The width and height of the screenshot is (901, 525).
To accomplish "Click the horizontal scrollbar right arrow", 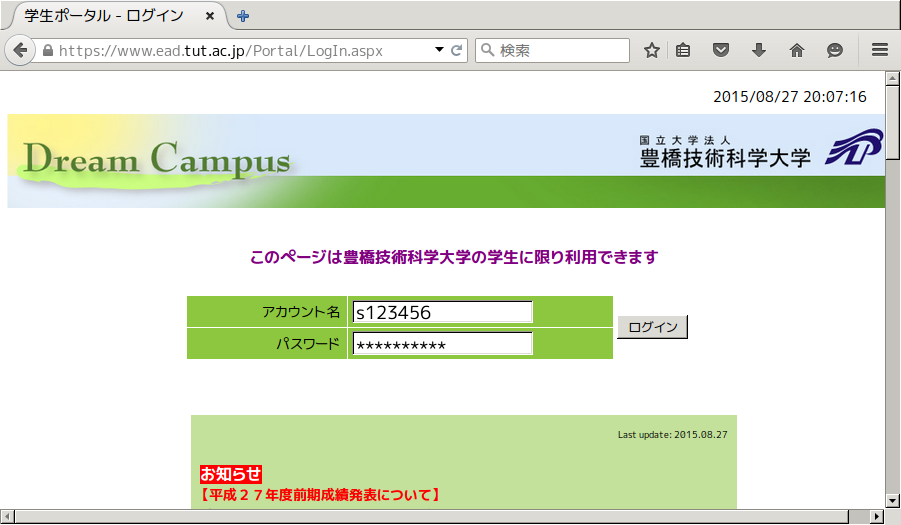I will click(x=877, y=516).
